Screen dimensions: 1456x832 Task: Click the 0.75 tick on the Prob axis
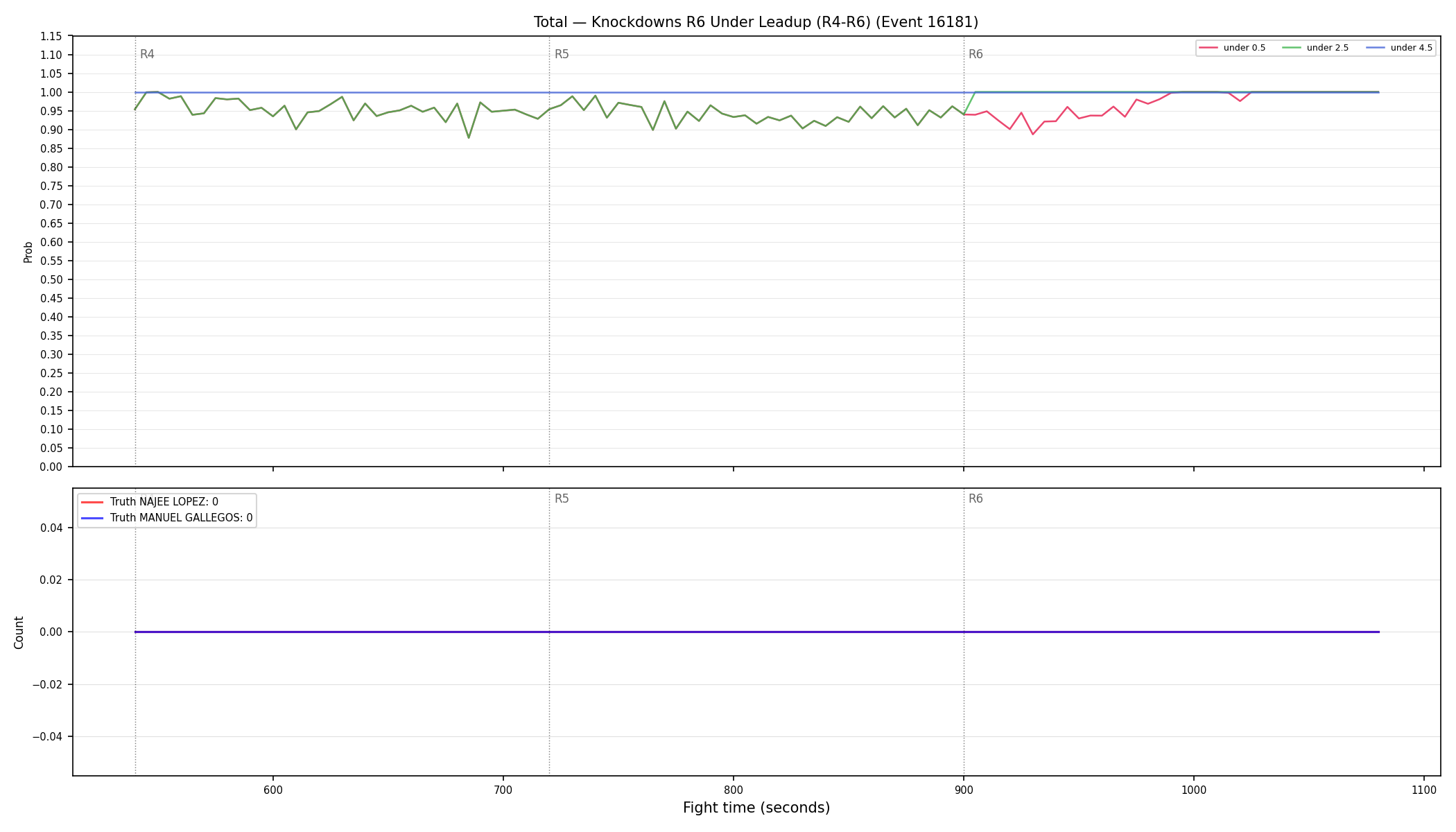(x=52, y=187)
